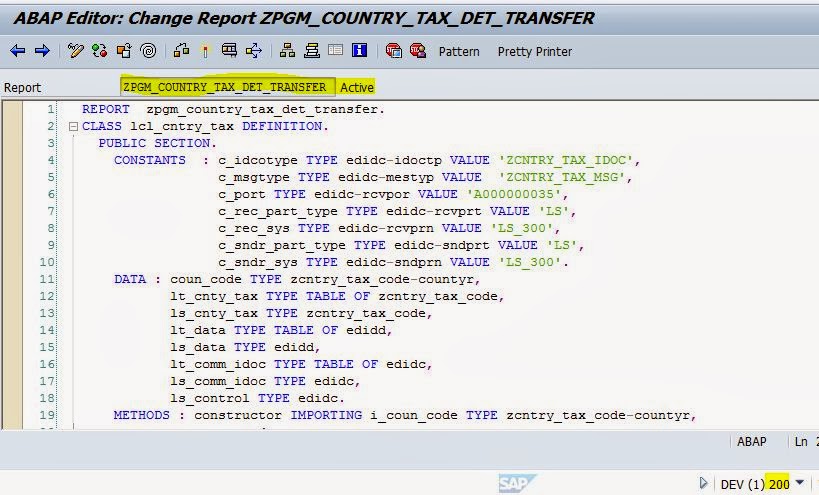Click the back navigation arrow

18,51
